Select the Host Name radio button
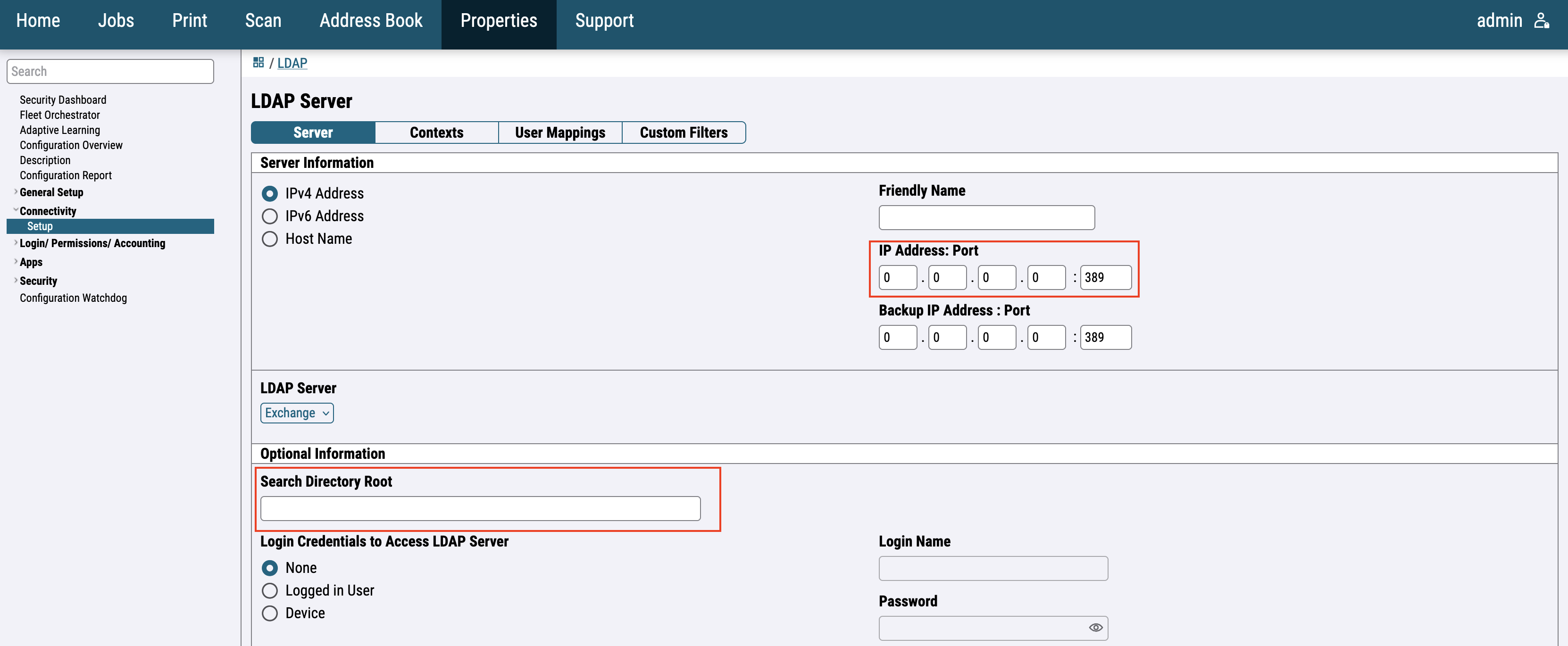 270,239
